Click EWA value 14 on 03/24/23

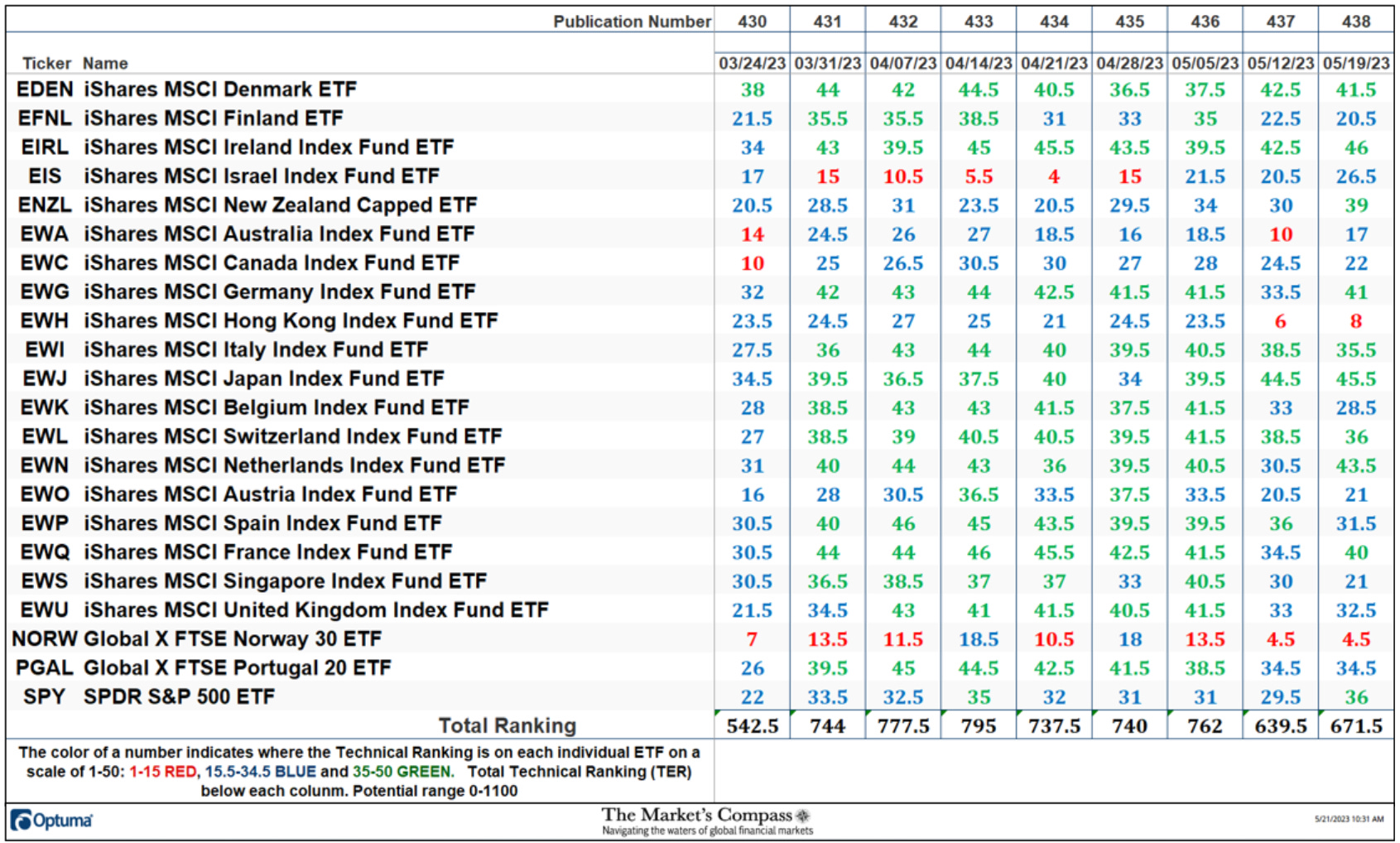coord(752,234)
